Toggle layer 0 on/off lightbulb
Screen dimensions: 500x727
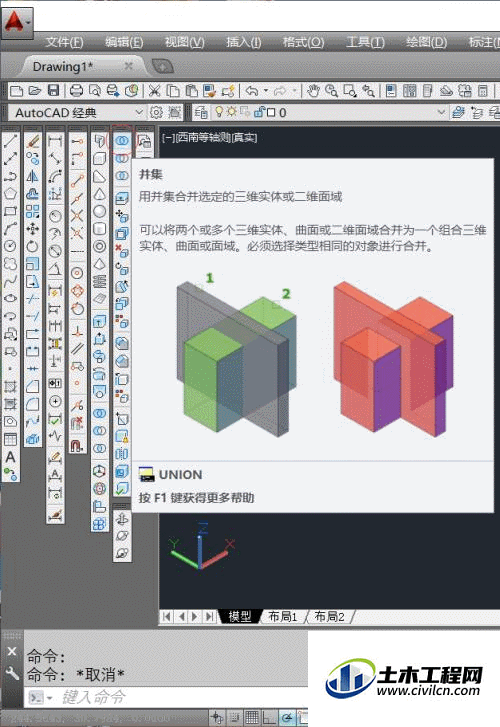[x=219, y=112]
